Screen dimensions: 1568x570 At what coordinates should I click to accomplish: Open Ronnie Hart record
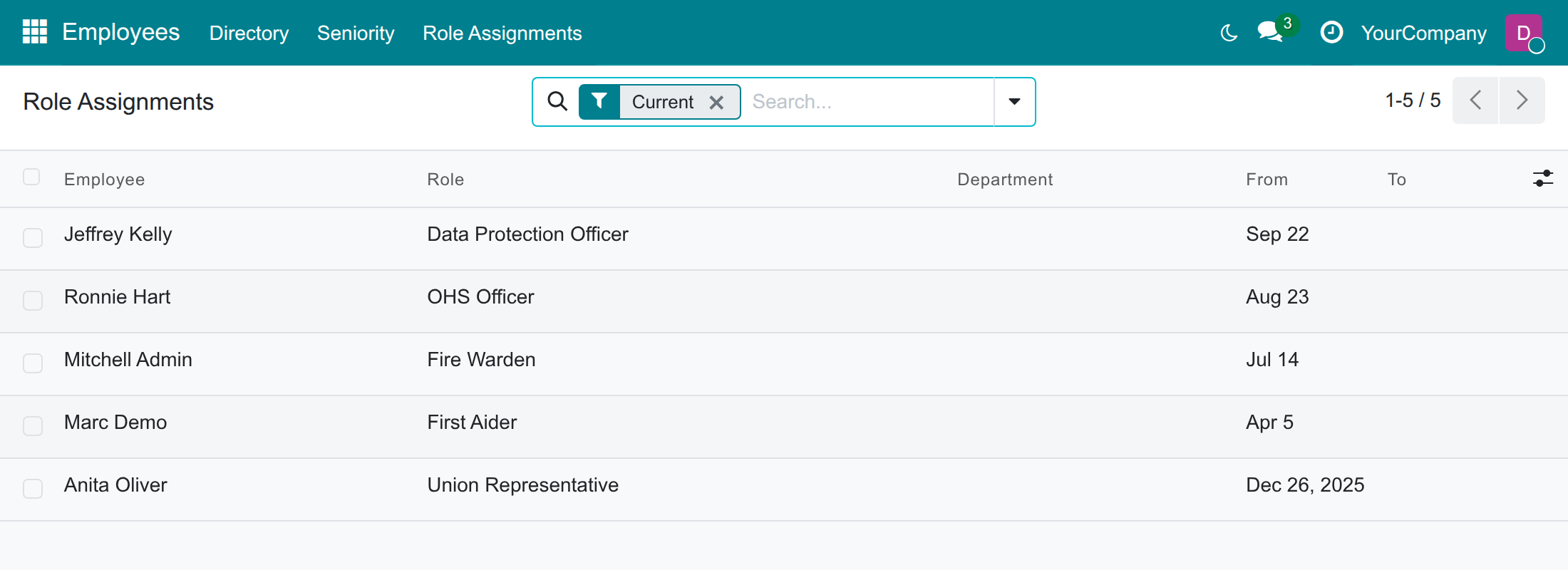(x=117, y=297)
